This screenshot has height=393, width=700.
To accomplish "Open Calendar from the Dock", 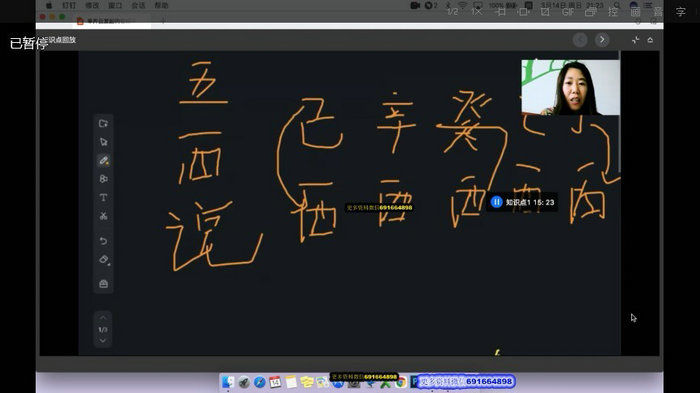I will pyautogui.click(x=275, y=382).
